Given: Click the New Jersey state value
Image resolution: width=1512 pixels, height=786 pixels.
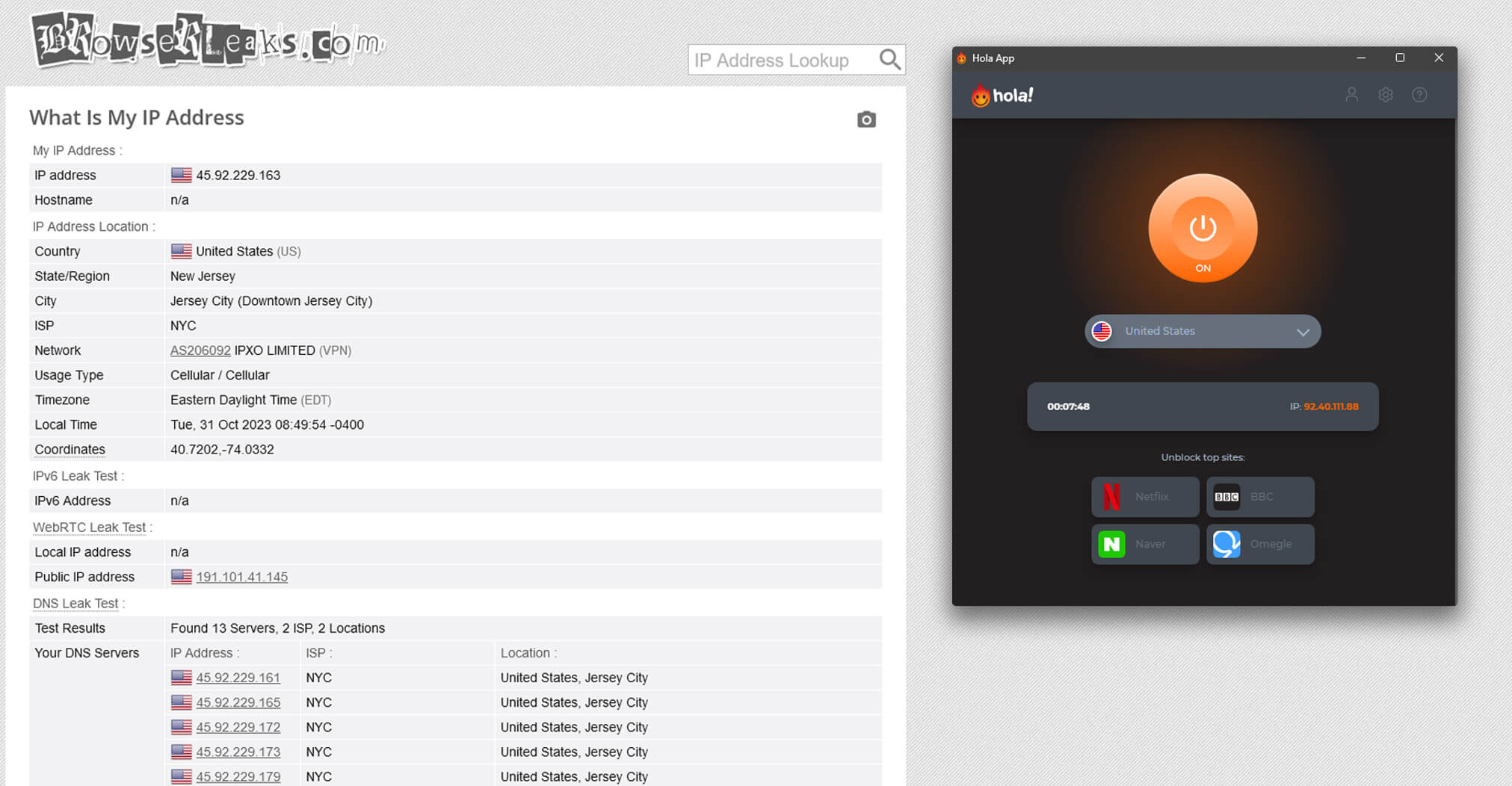Looking at the screenshot, I should point(203,276).
